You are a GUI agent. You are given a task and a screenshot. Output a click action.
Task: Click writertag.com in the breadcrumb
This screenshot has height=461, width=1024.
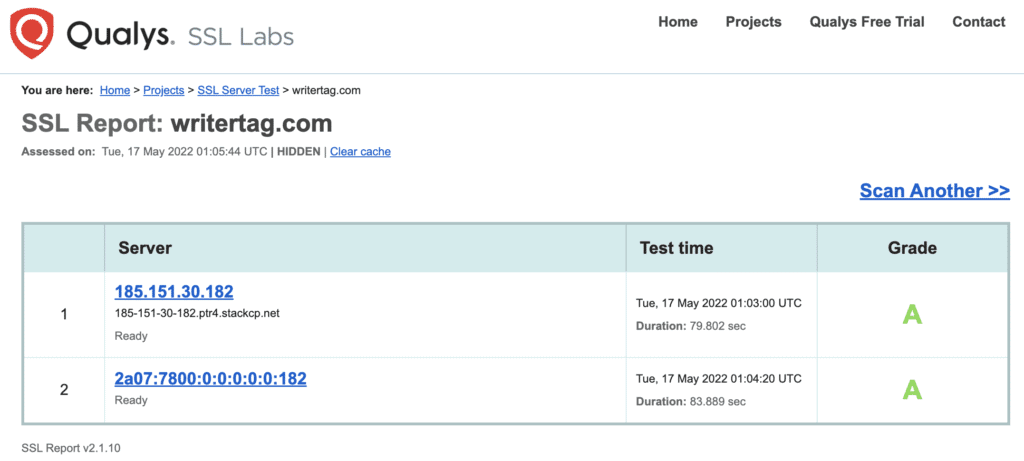point(327,91)
